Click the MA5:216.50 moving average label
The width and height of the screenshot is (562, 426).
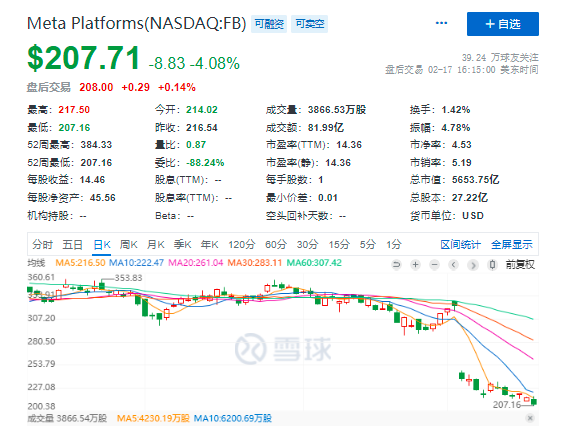click(x=80, y=263)
